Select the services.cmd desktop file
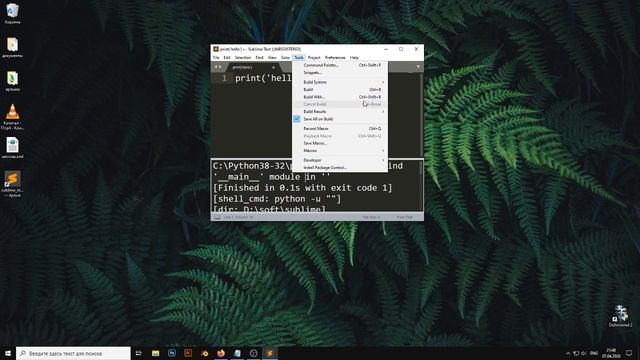 coord(12,147)
